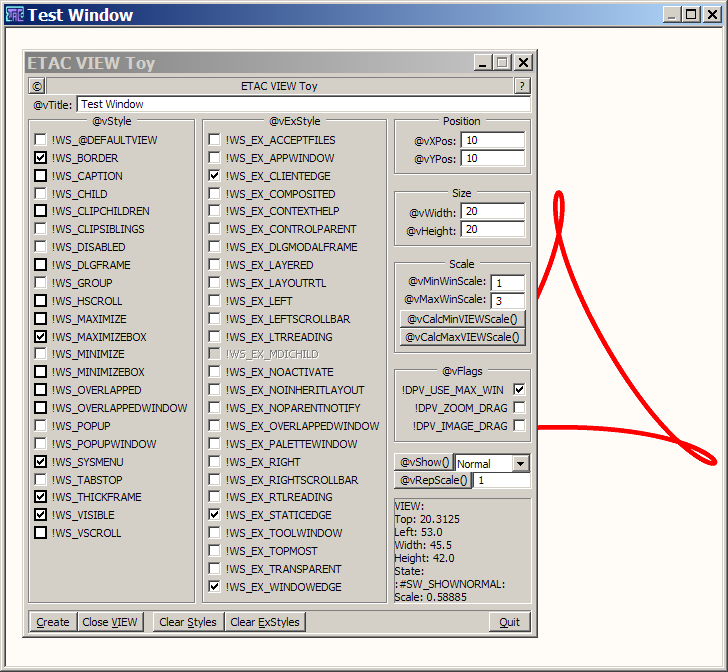This screenshot has width=728, height=672.
Task: Click the @vTitle text field
Action: click(302, 104)
